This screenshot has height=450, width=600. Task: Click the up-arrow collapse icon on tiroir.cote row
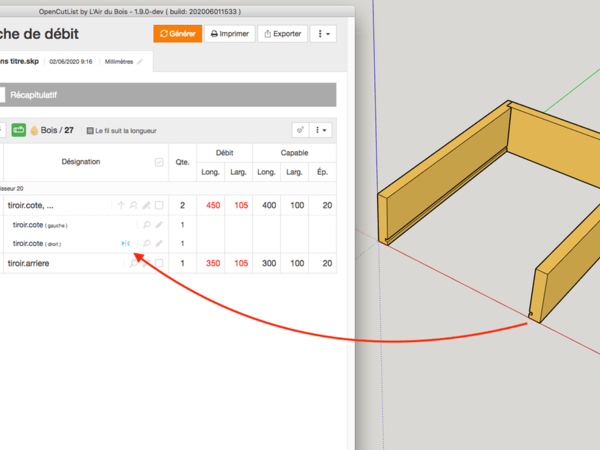point(121,206)
